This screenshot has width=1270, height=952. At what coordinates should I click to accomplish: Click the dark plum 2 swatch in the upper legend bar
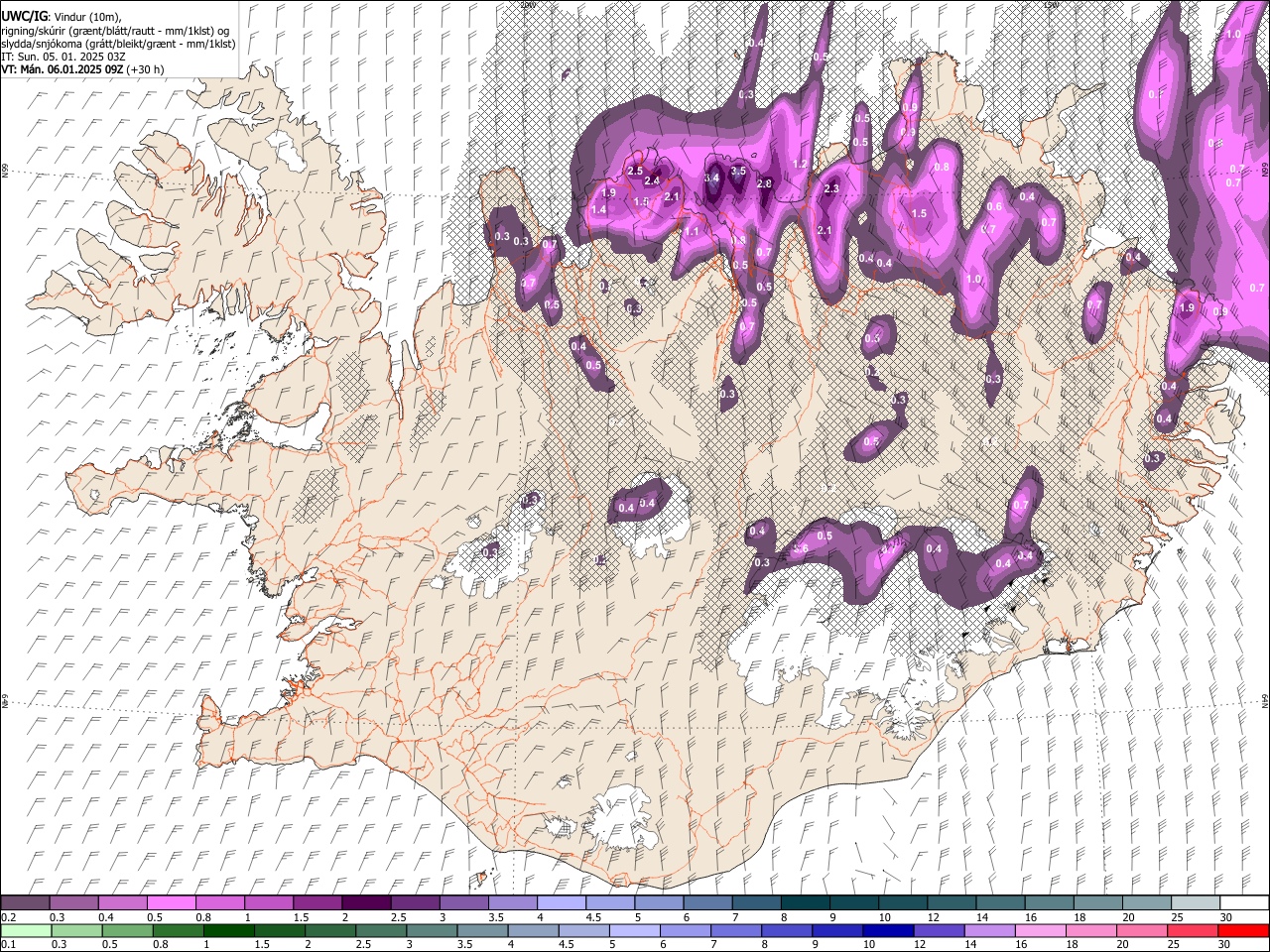click(365, 903)
